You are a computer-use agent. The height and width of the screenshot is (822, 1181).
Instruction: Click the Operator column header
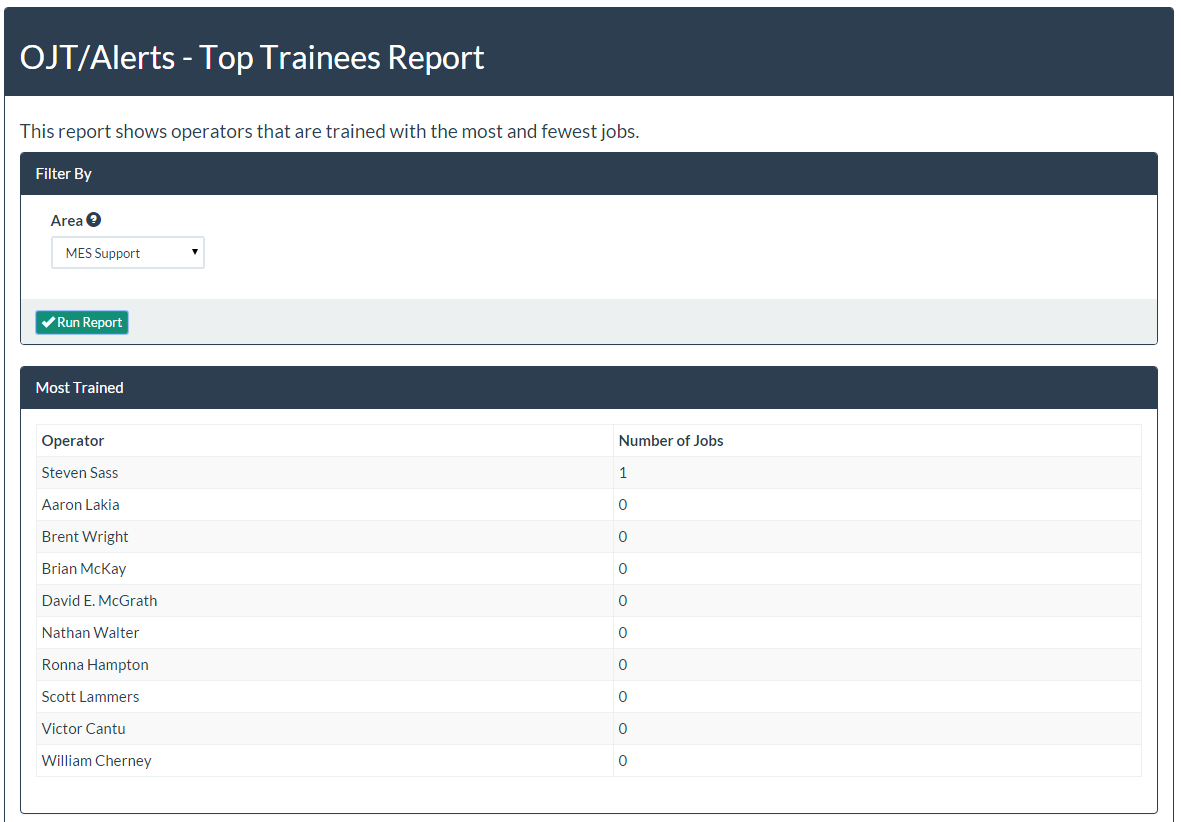(73, 441)
